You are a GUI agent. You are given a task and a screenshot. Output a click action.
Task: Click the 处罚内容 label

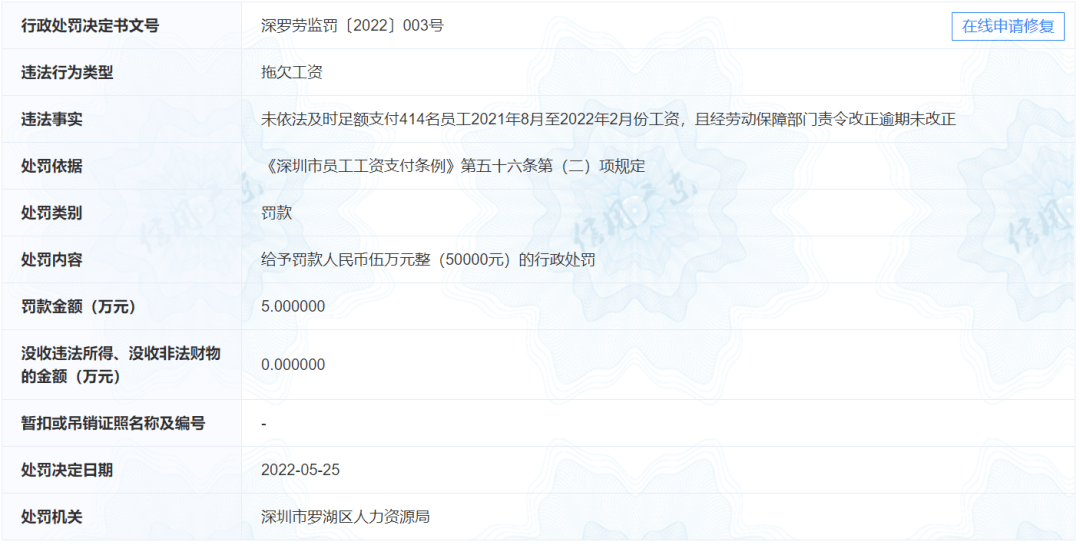52,260
